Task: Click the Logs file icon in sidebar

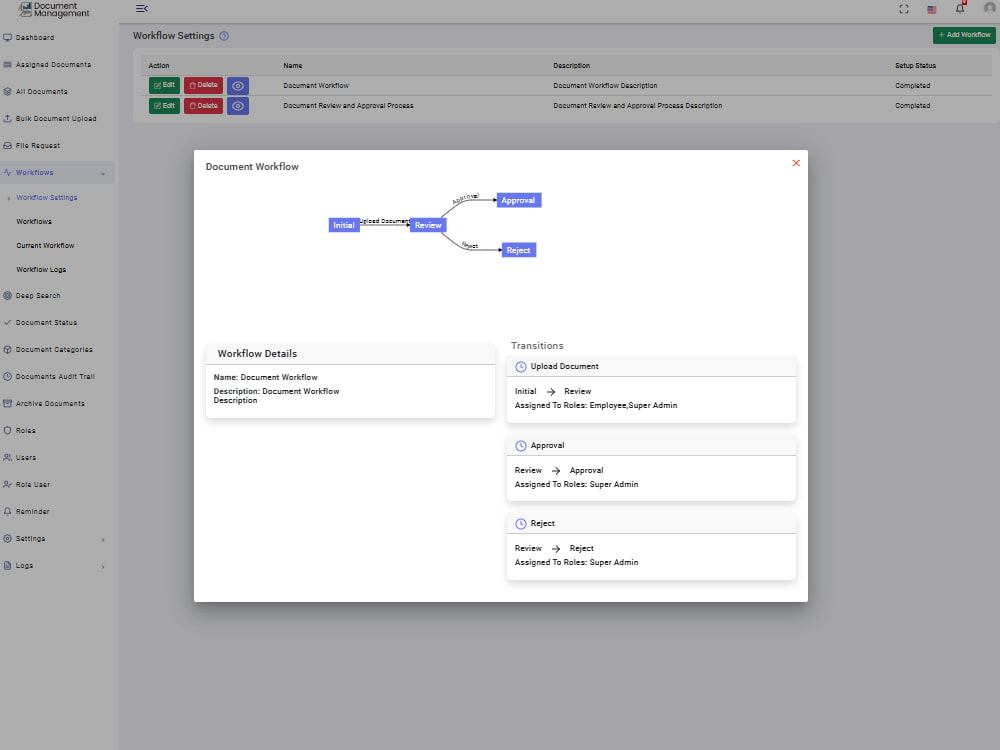Action: click(x=8, y=566)
